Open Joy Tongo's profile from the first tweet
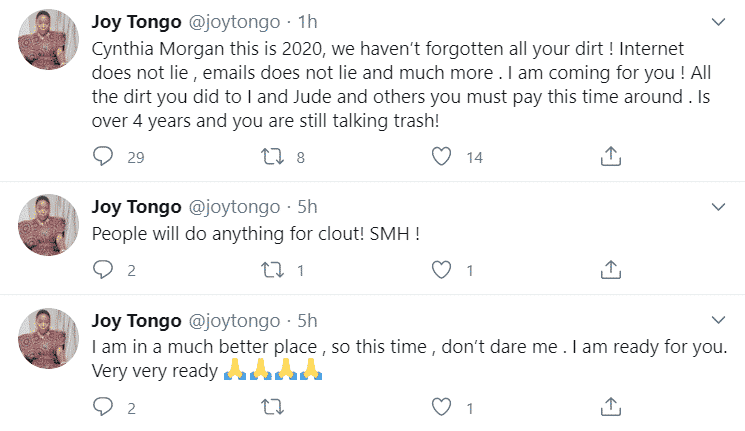This screenshot has height=431, width=745. coord(136,21)
